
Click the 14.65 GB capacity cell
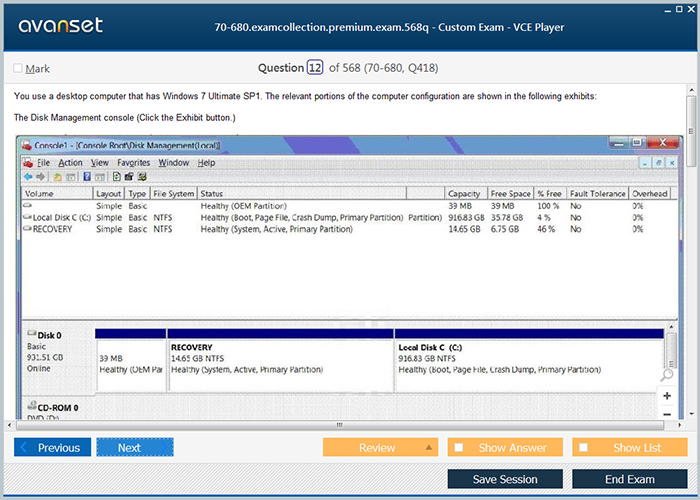point(464,229)
